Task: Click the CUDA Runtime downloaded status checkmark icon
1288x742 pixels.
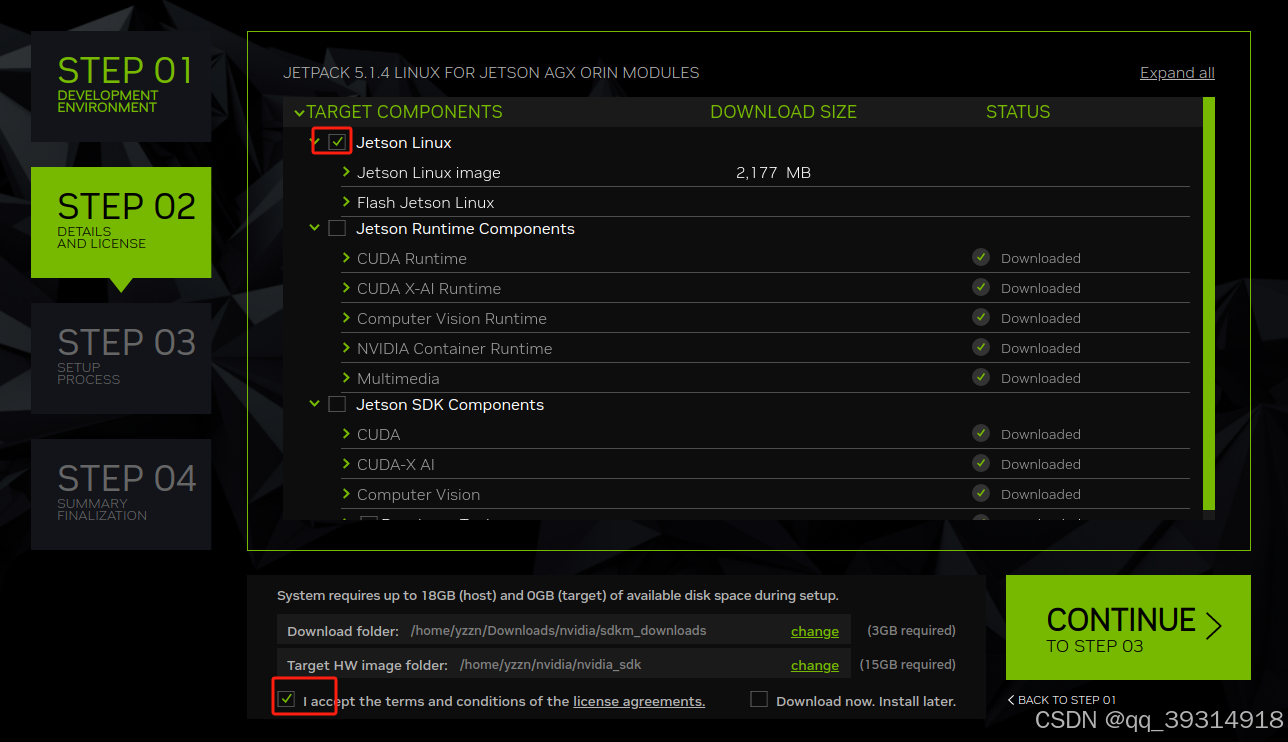Action: (981, 257)
